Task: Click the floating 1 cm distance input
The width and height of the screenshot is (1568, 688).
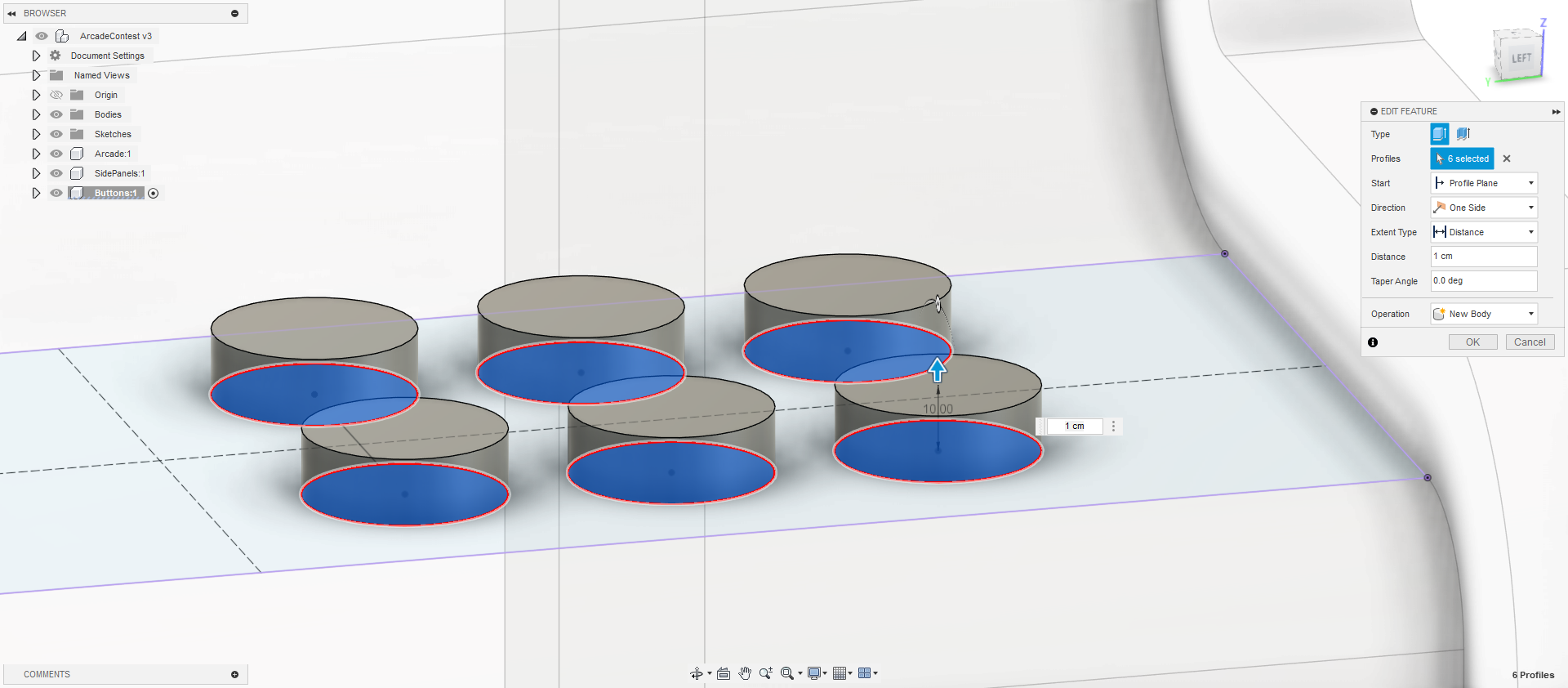Action: [x=1075, y=427]
